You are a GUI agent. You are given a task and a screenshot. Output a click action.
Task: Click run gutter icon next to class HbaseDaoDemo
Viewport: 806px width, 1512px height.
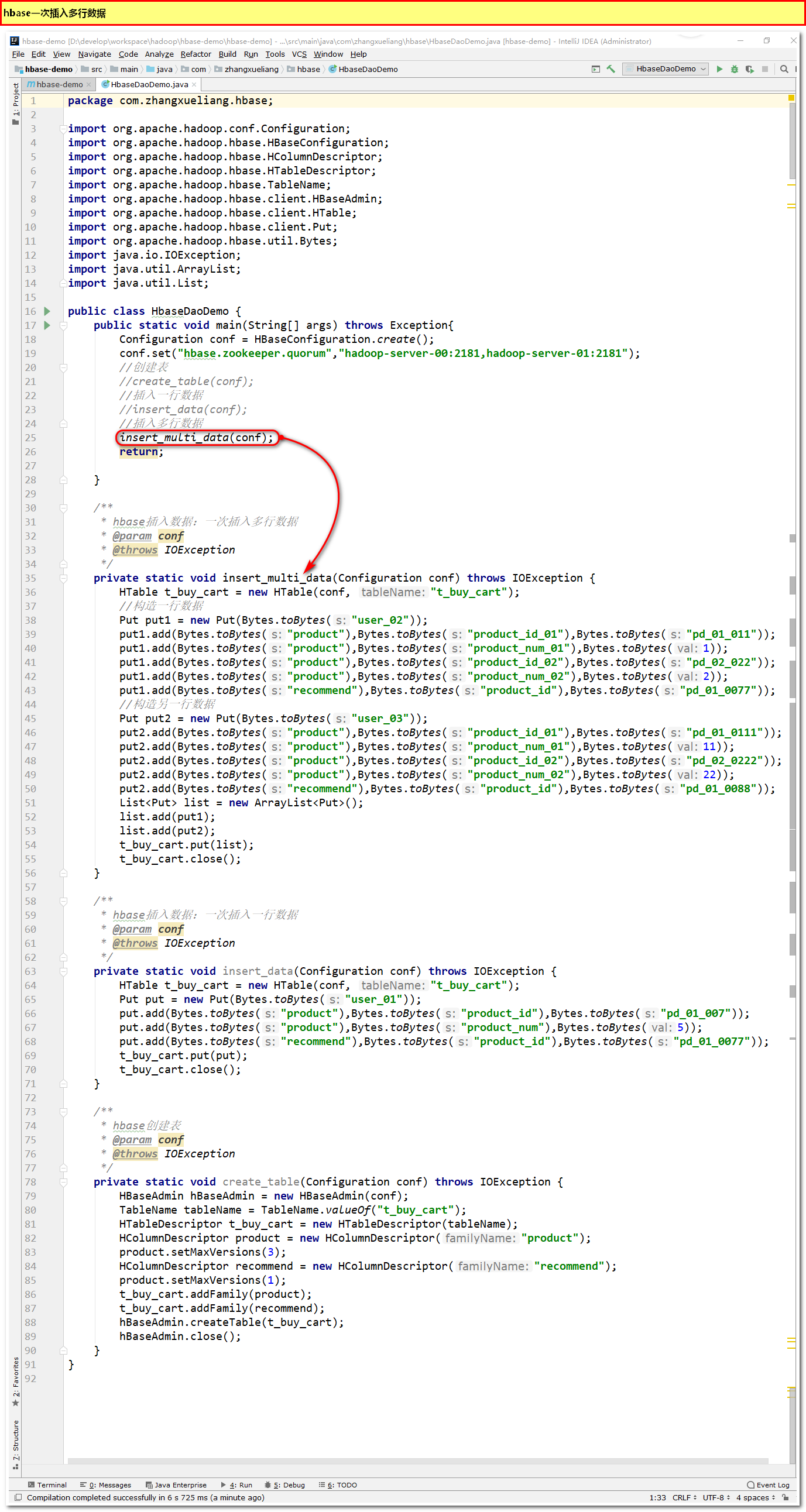pyautogui.click(x=47, y=311)
